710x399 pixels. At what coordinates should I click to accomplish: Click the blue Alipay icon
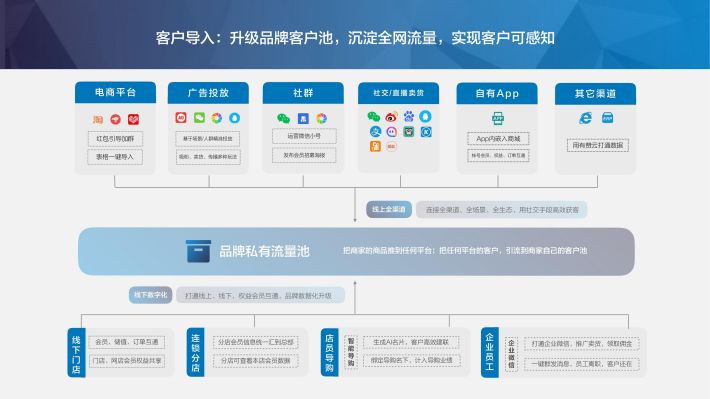click(x=375, y=132)
